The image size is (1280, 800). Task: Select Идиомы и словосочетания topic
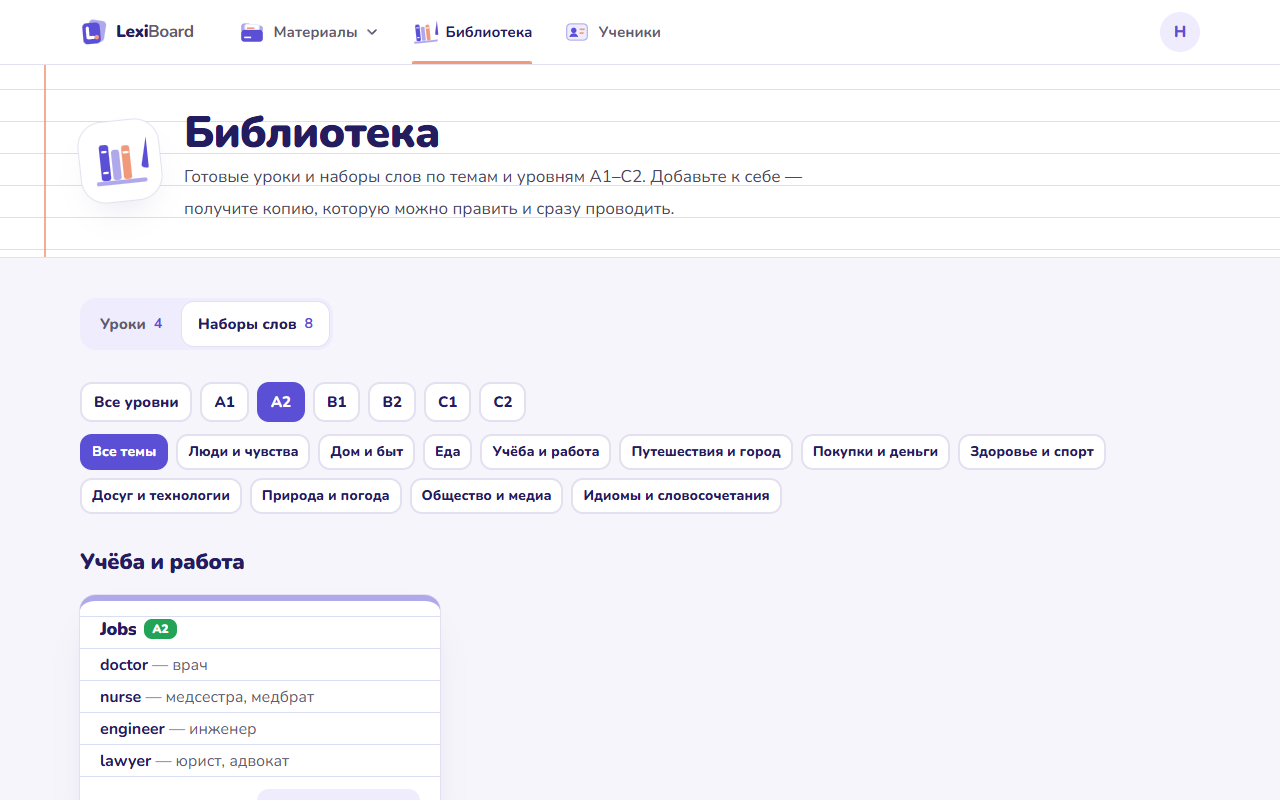(x=676, y=496)
